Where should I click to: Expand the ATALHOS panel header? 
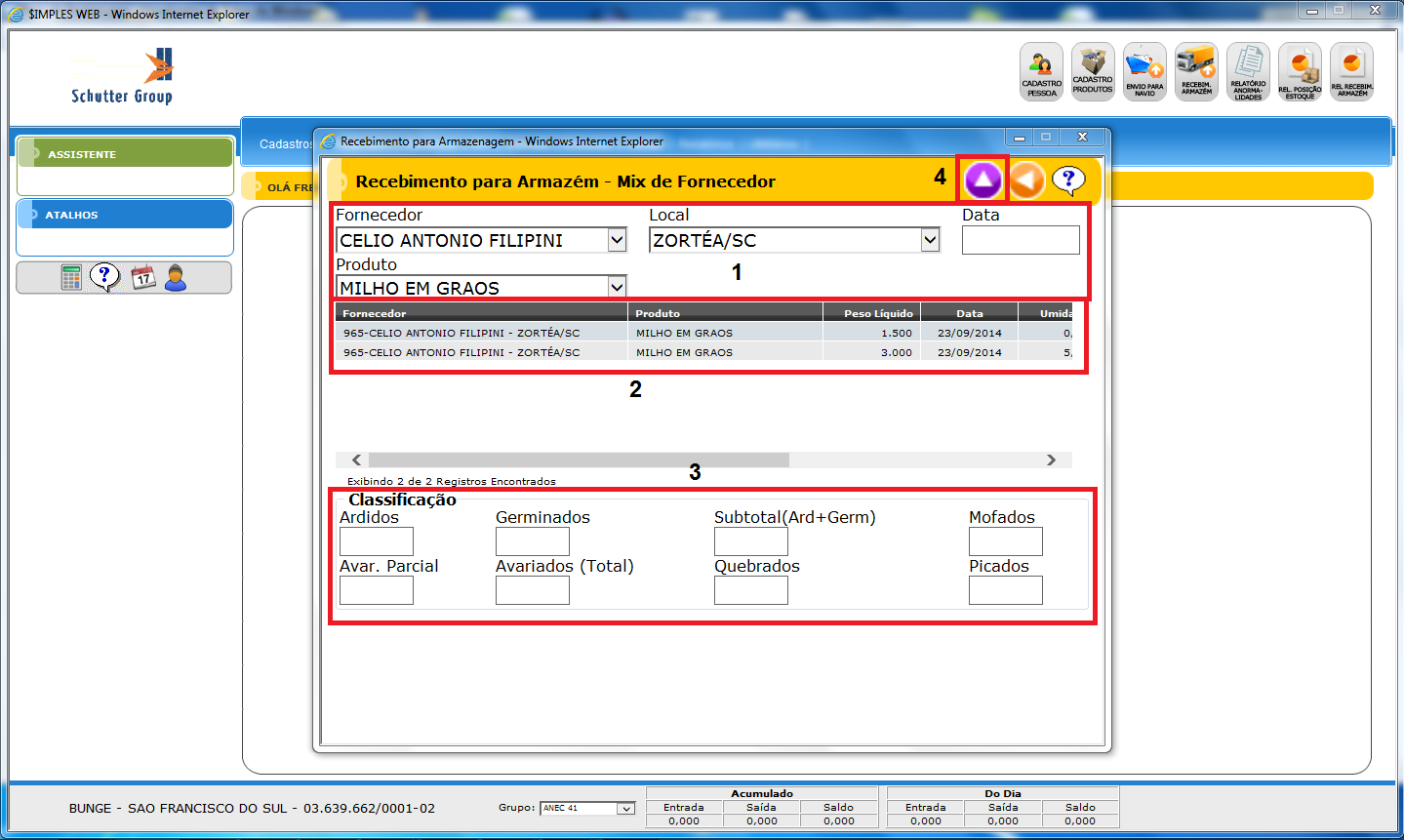[125, 215]
